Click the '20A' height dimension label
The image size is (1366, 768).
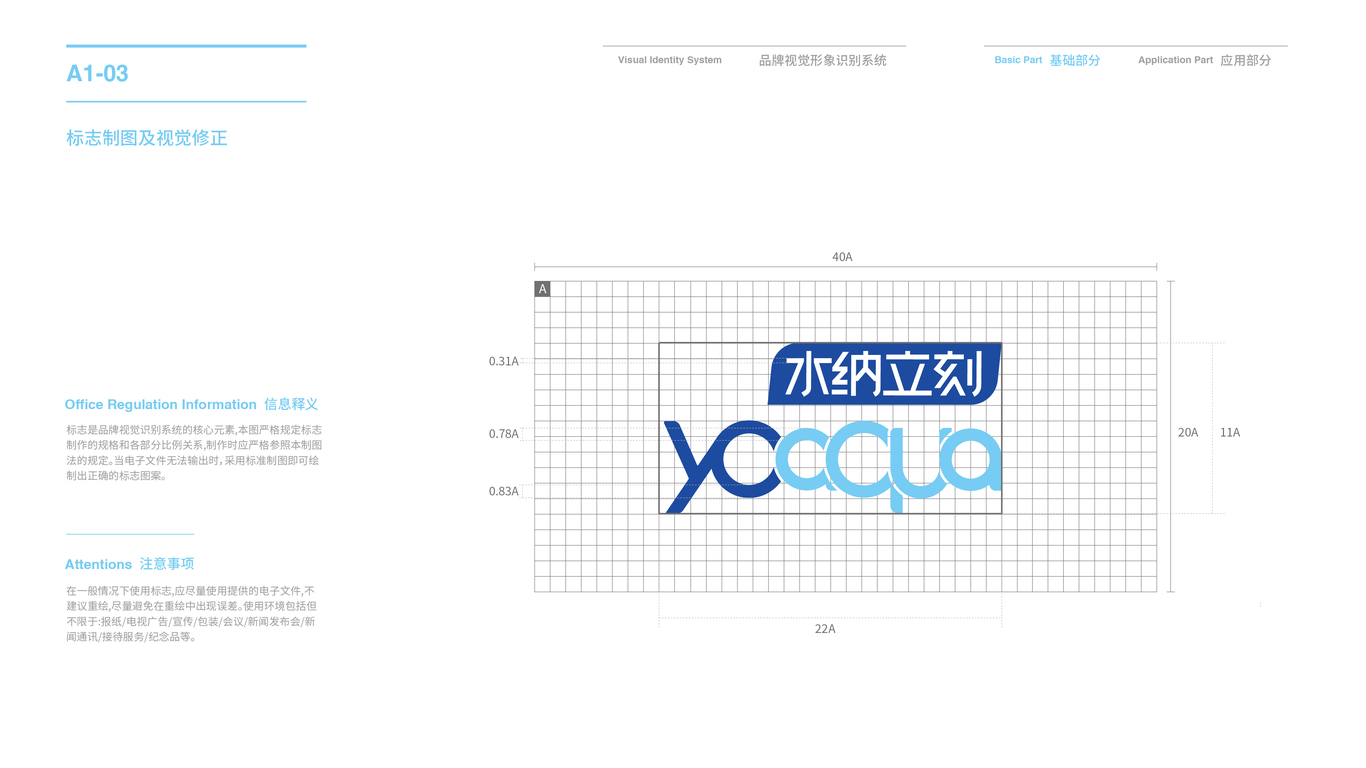[x=1188, y=432]
